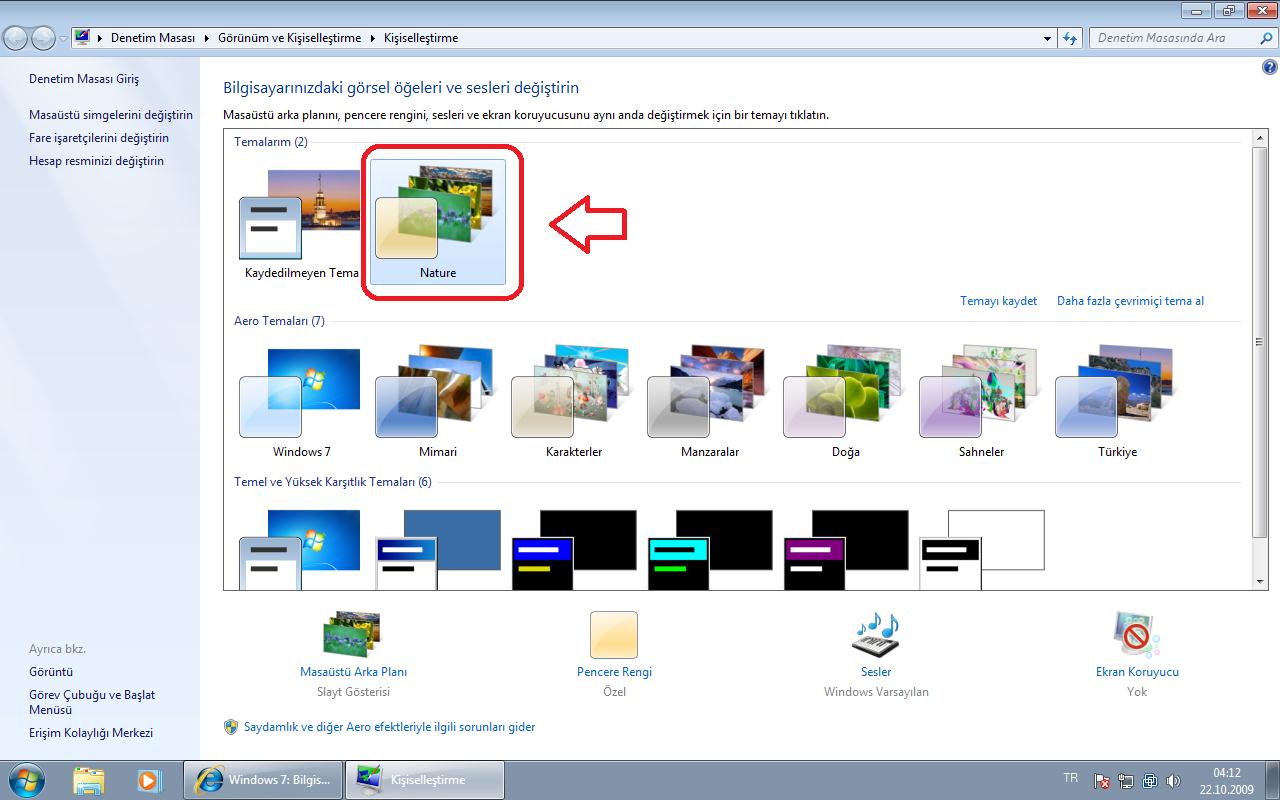Open Aero efektleri sorun giderme link
This screenshot has width=1280, height=800.
point(389,727)
